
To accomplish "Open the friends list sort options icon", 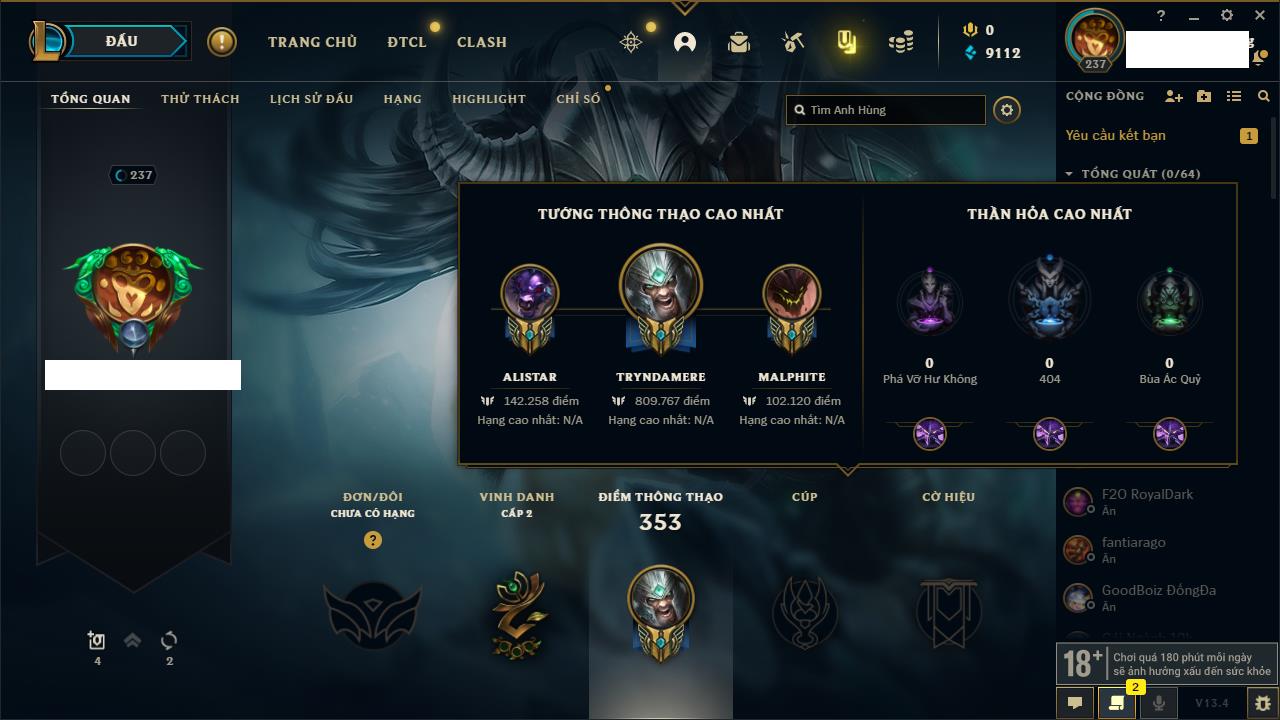I will tap(1234, 96).
